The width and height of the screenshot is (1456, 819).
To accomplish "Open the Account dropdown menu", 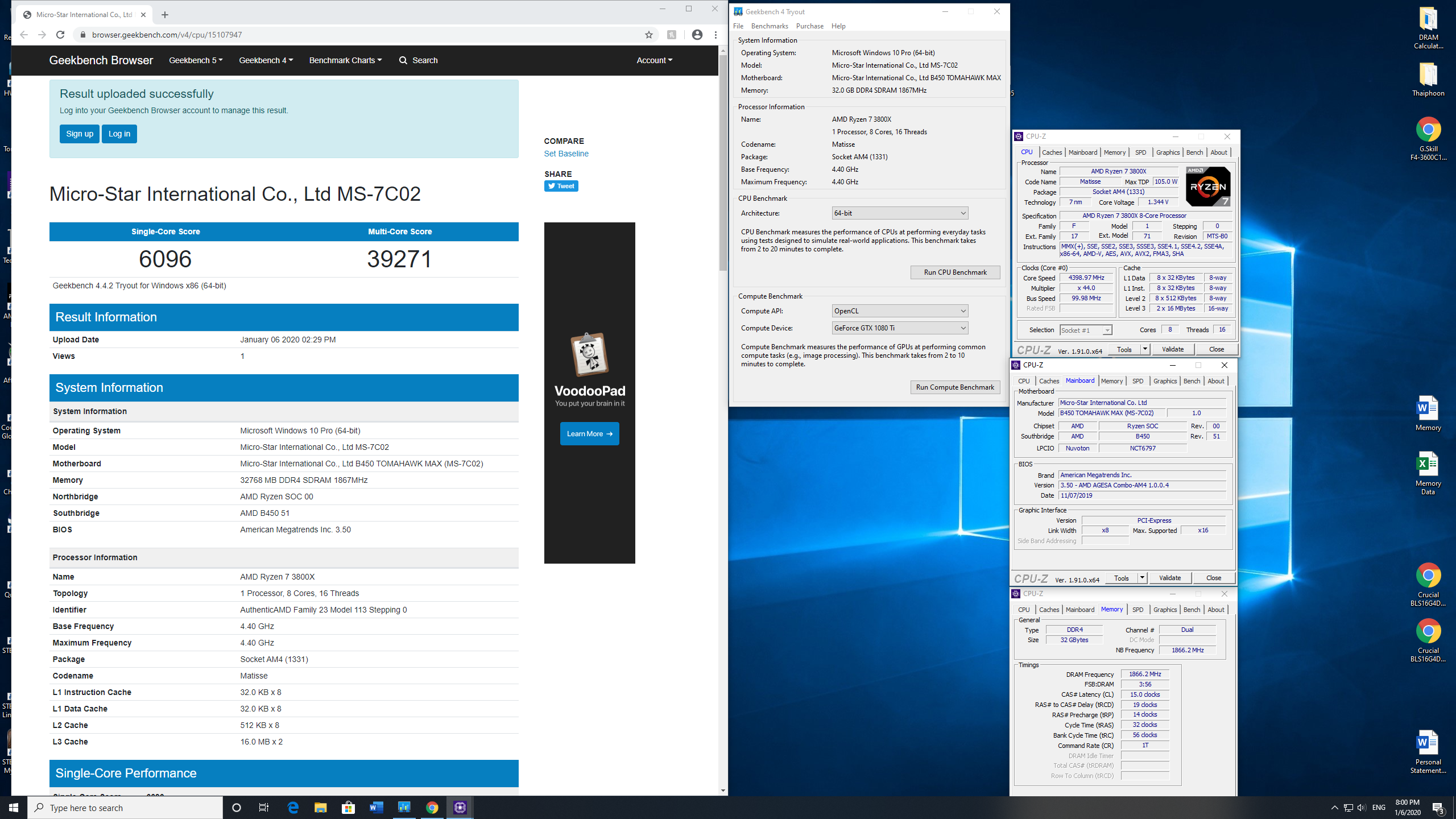I will pos(654,60).
